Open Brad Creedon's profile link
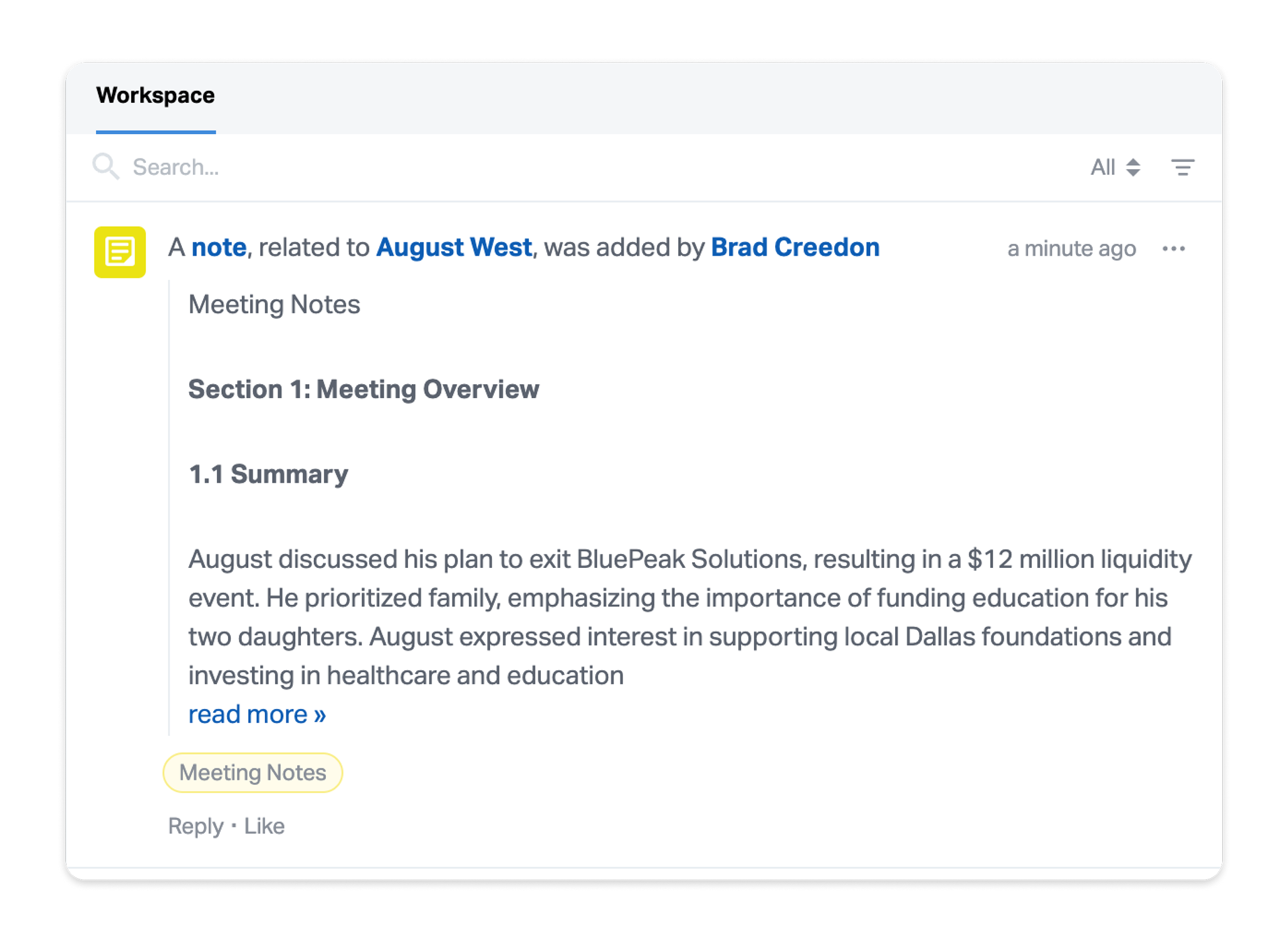The height and width of the screenshot is (949, 1288). 795,248
